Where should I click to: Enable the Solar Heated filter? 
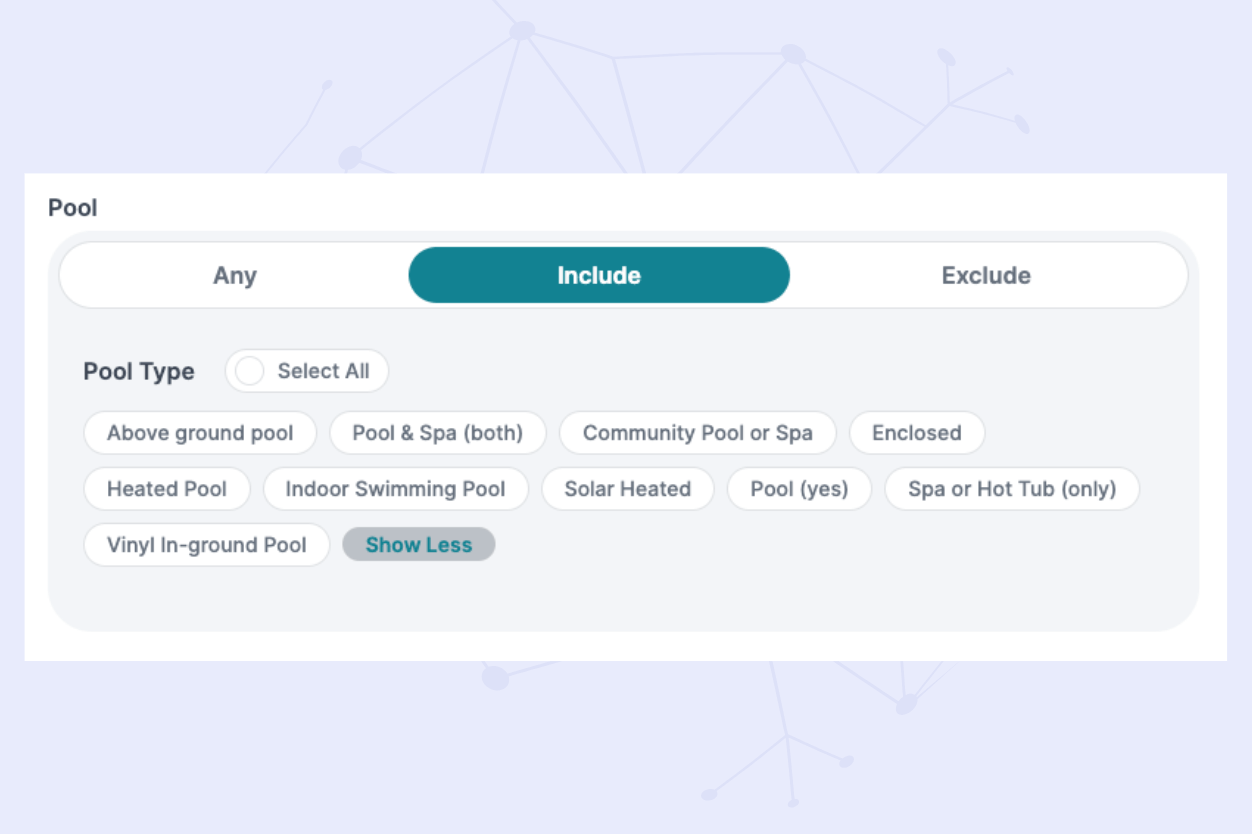[x=627, y=489]
